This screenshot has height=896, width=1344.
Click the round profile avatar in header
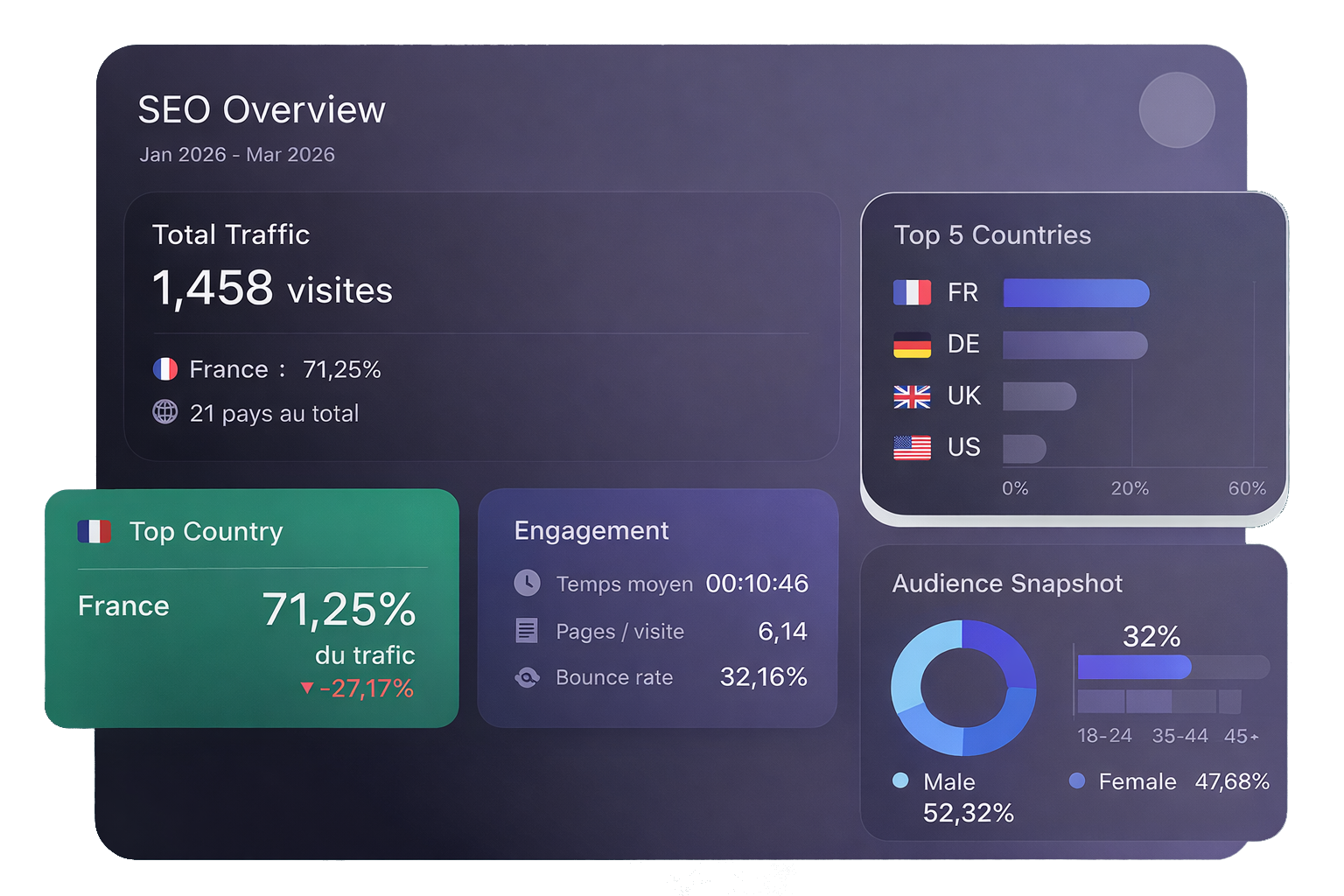pos(1176,110)
